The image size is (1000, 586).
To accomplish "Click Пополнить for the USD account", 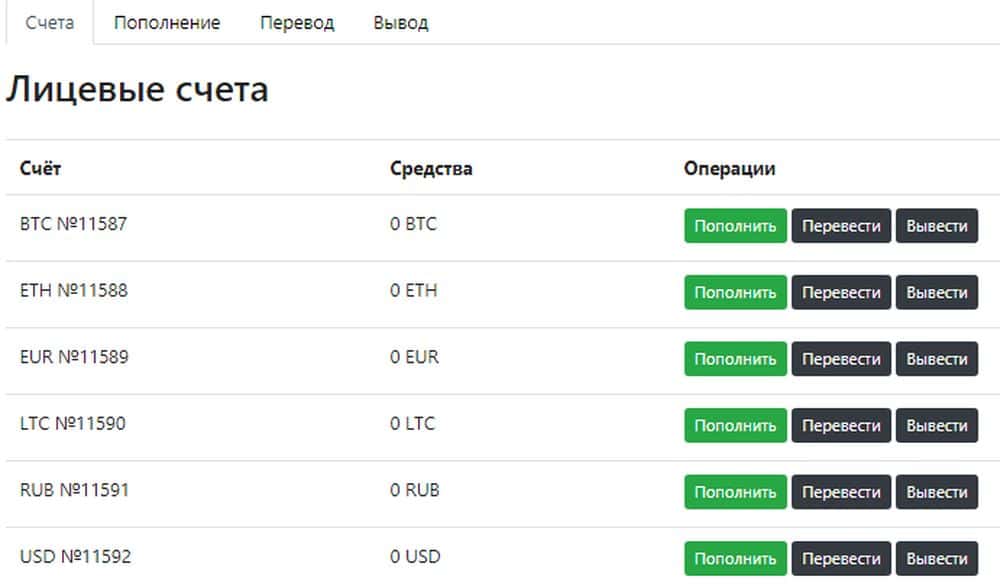I will point(735,559).
